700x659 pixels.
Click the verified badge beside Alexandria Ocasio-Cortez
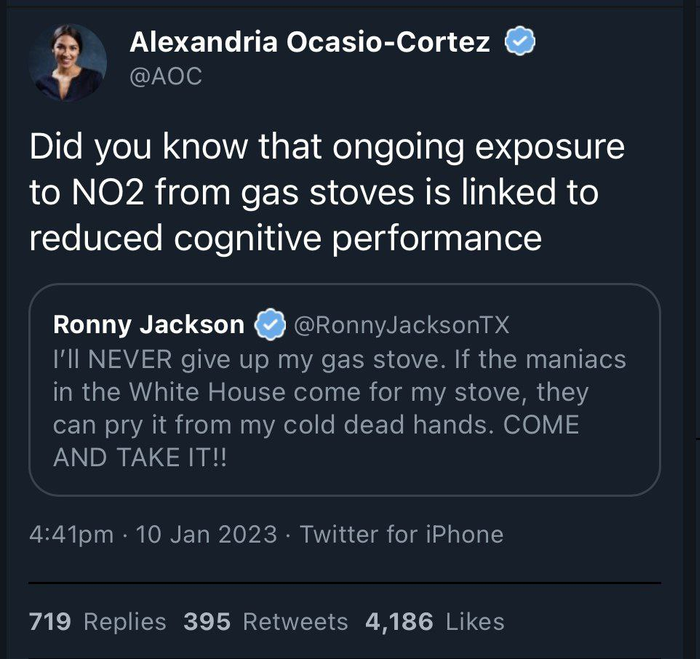521,42
